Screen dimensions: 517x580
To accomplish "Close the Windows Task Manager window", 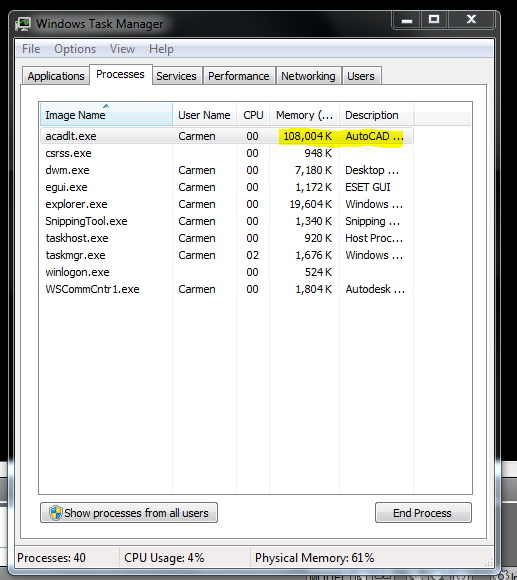I will tap(471, 20).
